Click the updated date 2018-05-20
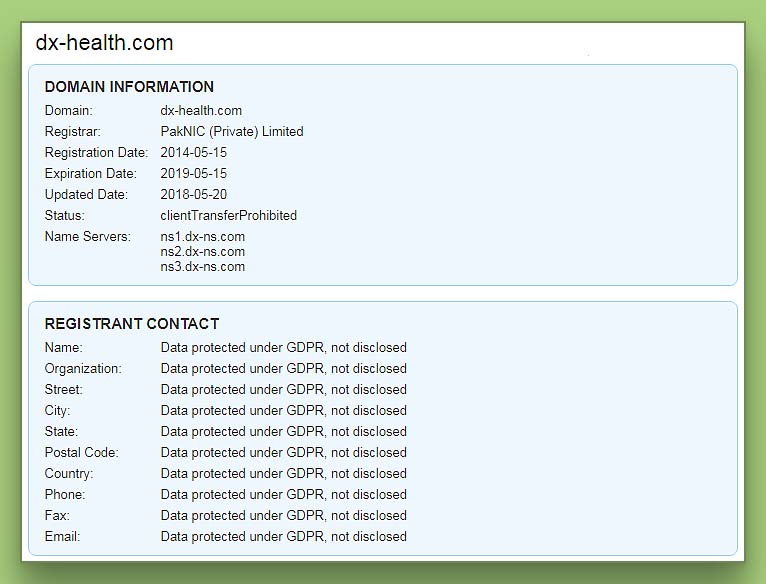 pyautogui.click(x=193, y=195)
